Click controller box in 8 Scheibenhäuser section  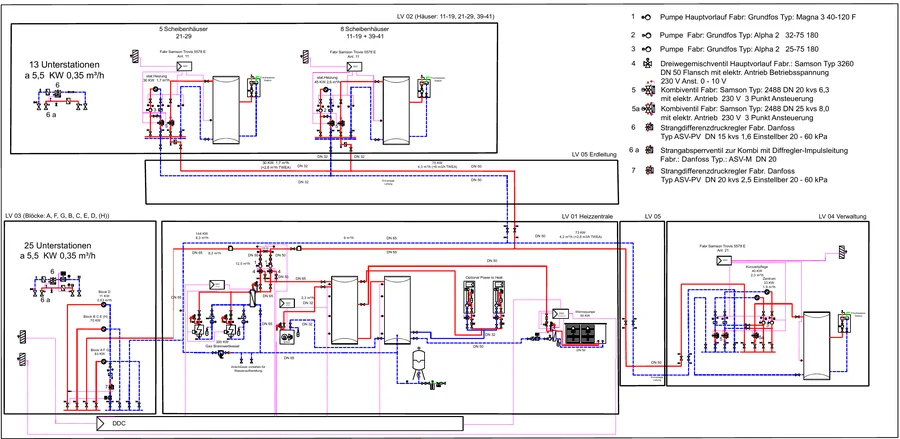point(353,67)
